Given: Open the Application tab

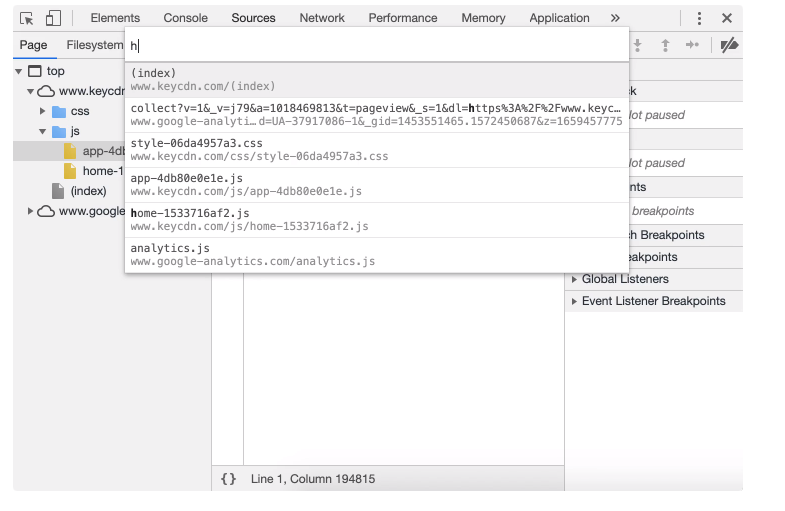Looking at the screenshot, I should 559,18.
